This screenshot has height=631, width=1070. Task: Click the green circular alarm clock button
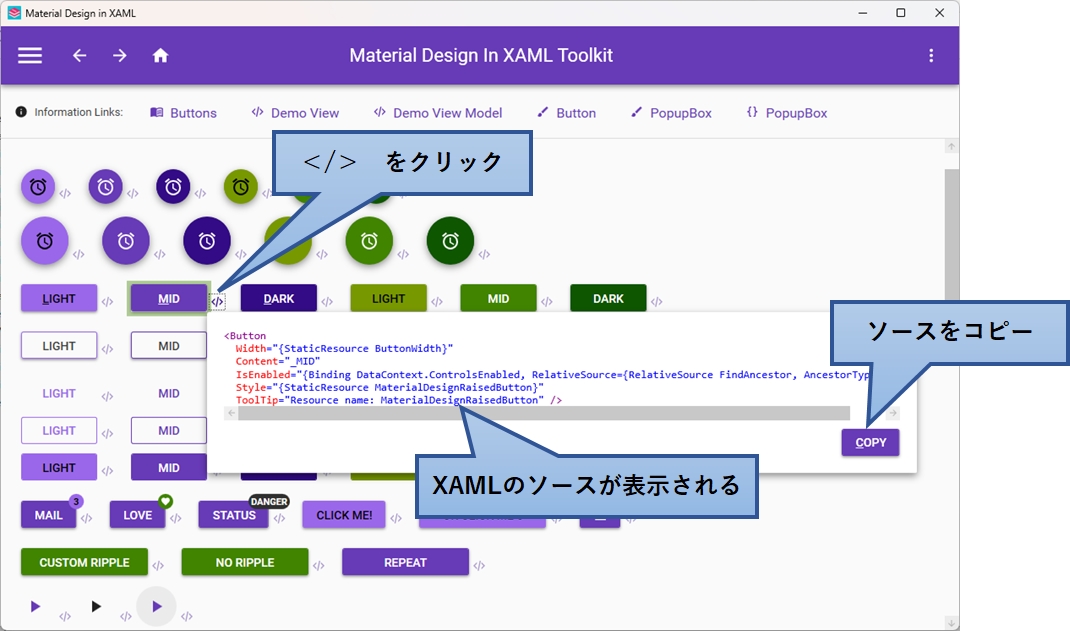(x=369, y=240)
